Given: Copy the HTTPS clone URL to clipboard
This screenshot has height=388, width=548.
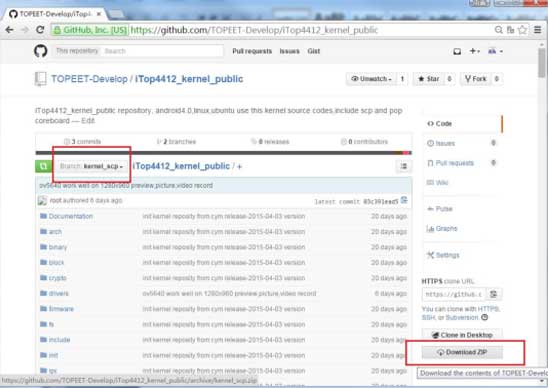Looking at the screenshot, I should coord(493,294).
